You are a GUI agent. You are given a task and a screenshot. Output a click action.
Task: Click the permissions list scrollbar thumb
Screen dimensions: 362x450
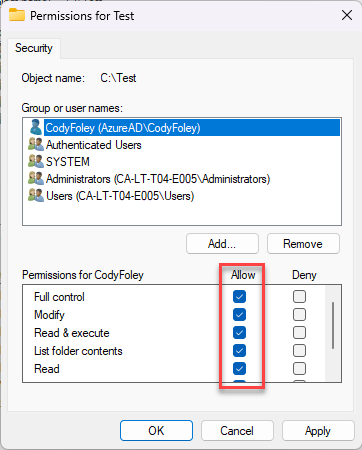(x=333, y=325)
